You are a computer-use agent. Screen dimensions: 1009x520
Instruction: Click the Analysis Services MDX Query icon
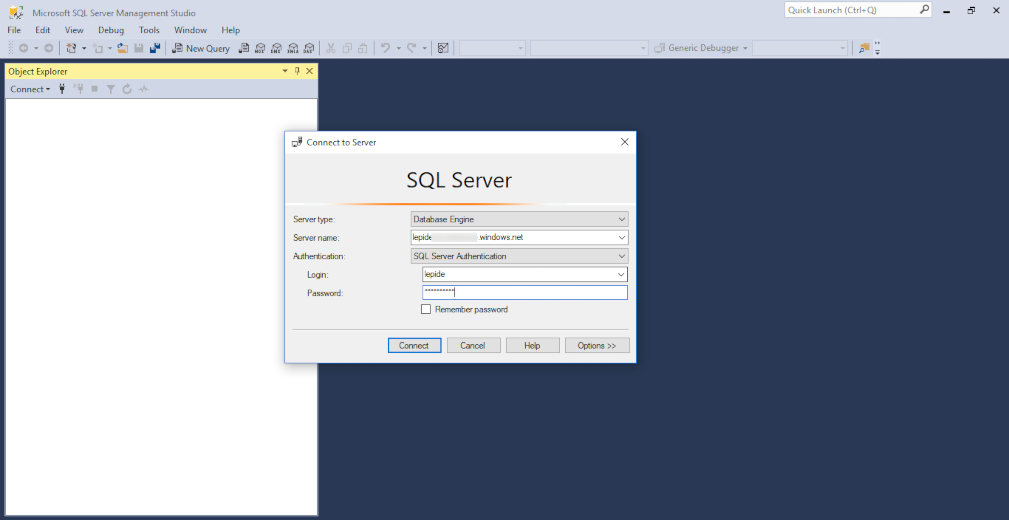[x=260, y=48]
